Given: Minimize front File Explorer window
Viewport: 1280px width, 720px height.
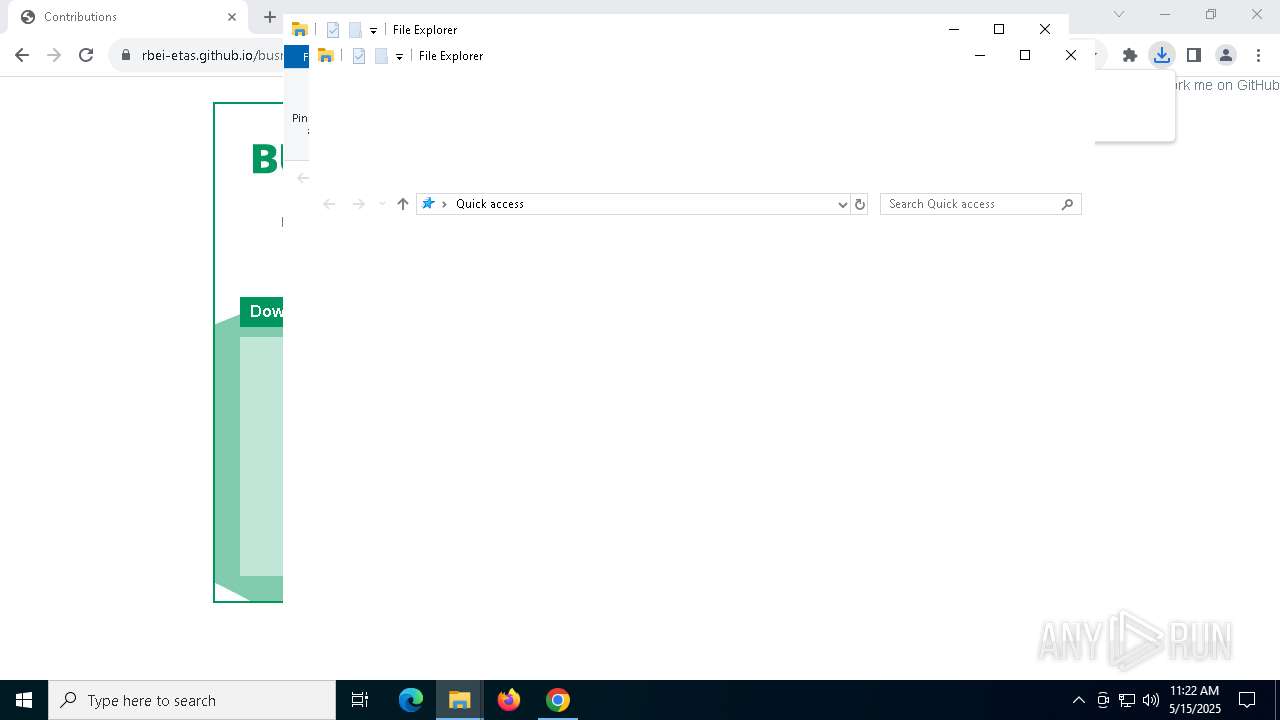Looking at the screenshot, I should click(980, 56).
